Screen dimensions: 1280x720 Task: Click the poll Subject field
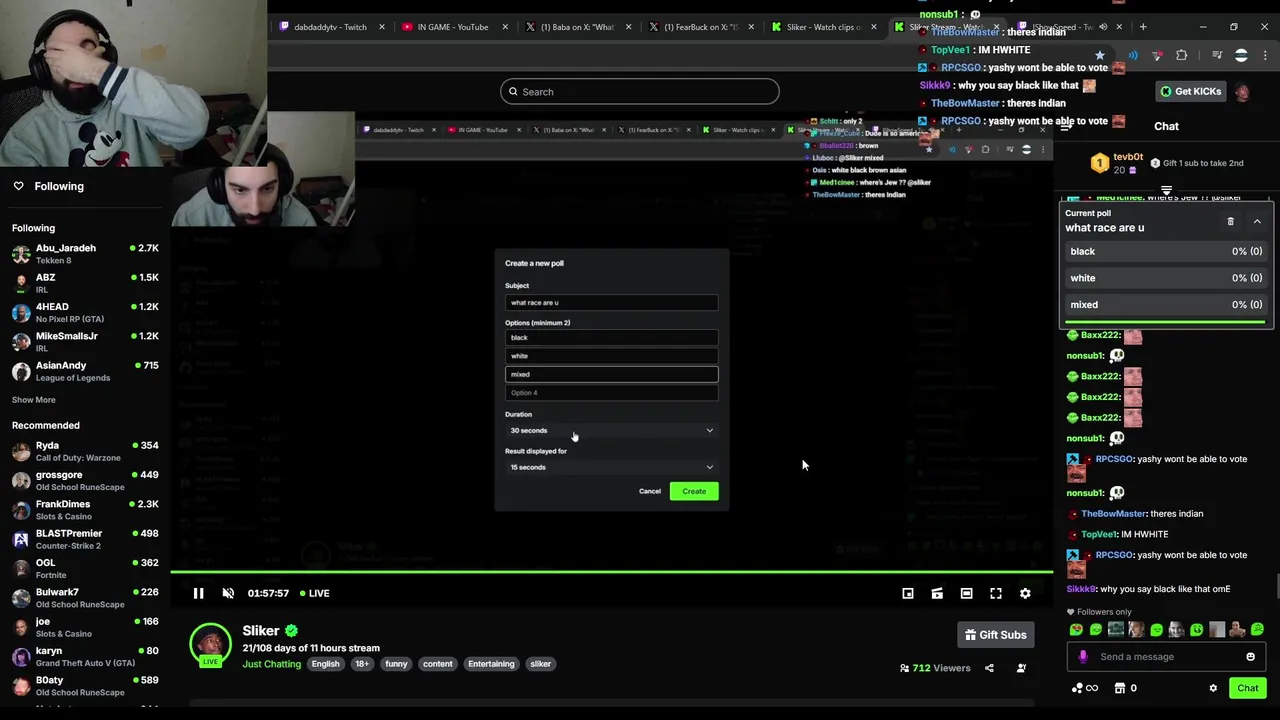611,302
